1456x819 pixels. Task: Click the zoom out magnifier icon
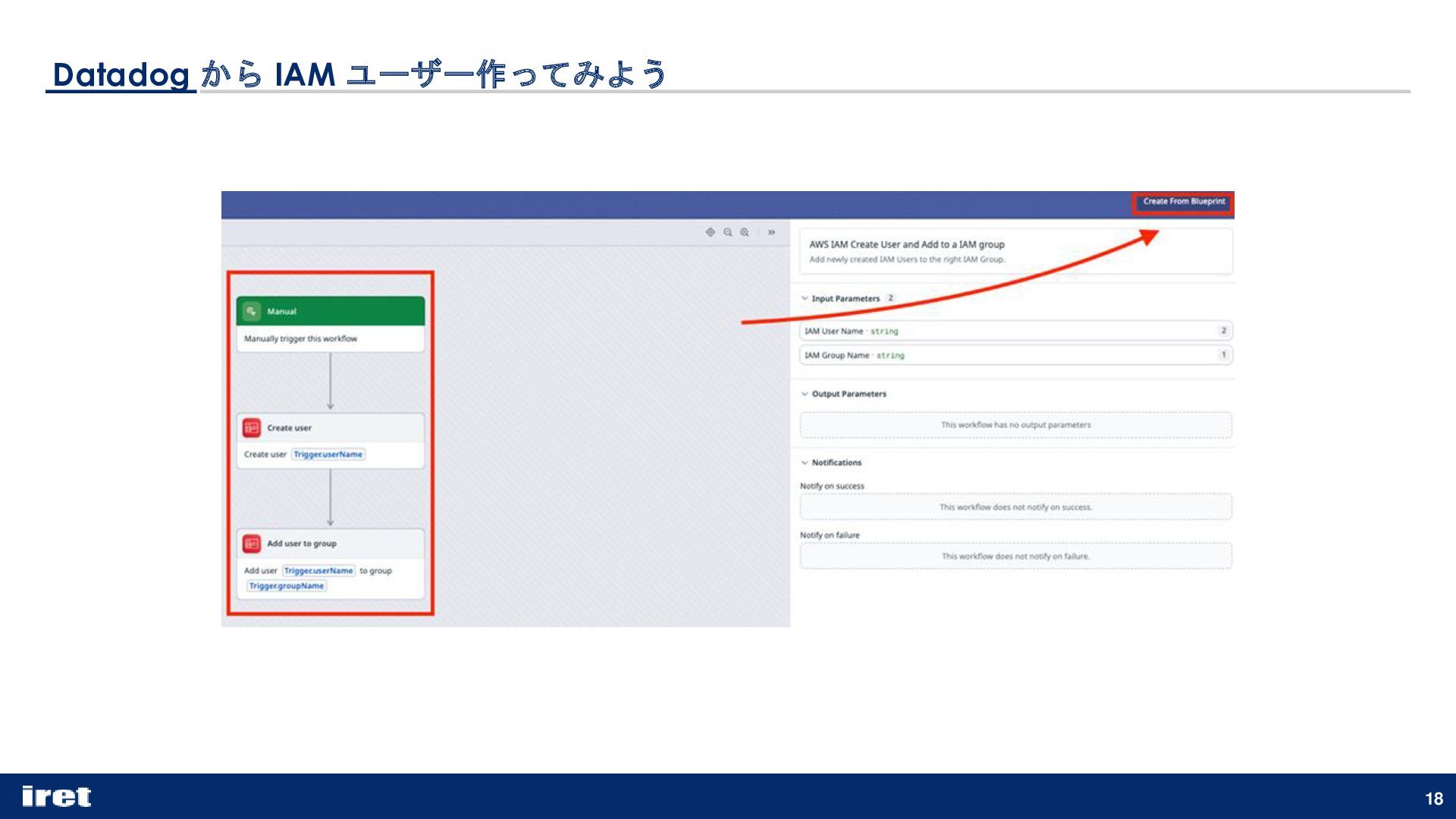pos(728,232)
